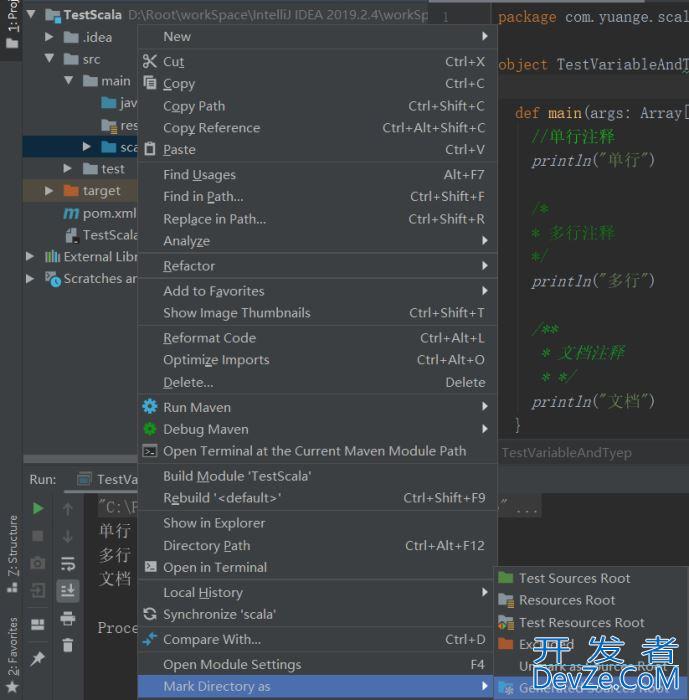Open the Structure tool window tab
The height and width of the screenshot is (700, 689).
[13, 554]
